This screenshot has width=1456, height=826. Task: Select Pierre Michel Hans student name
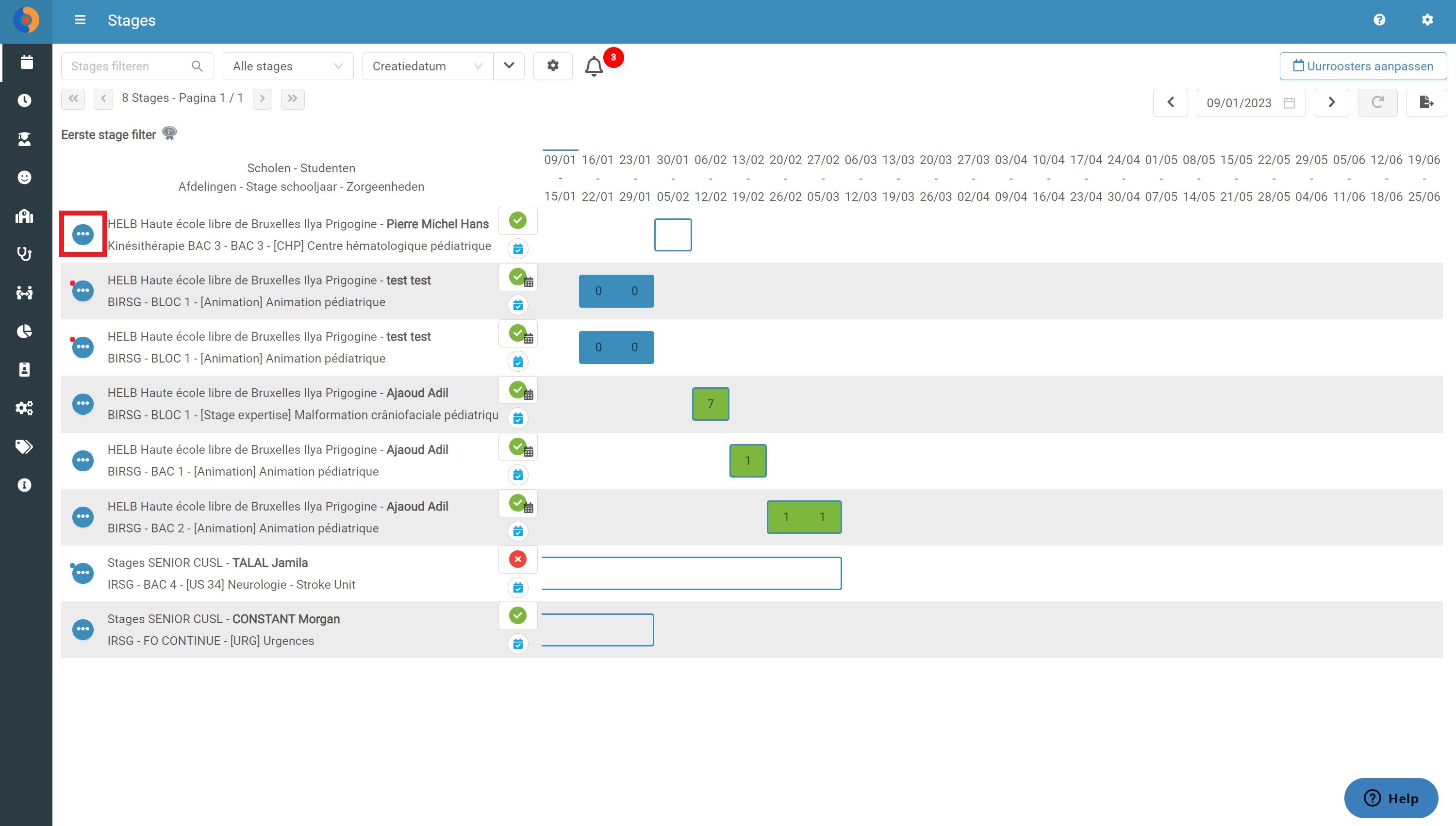[437, 224]
